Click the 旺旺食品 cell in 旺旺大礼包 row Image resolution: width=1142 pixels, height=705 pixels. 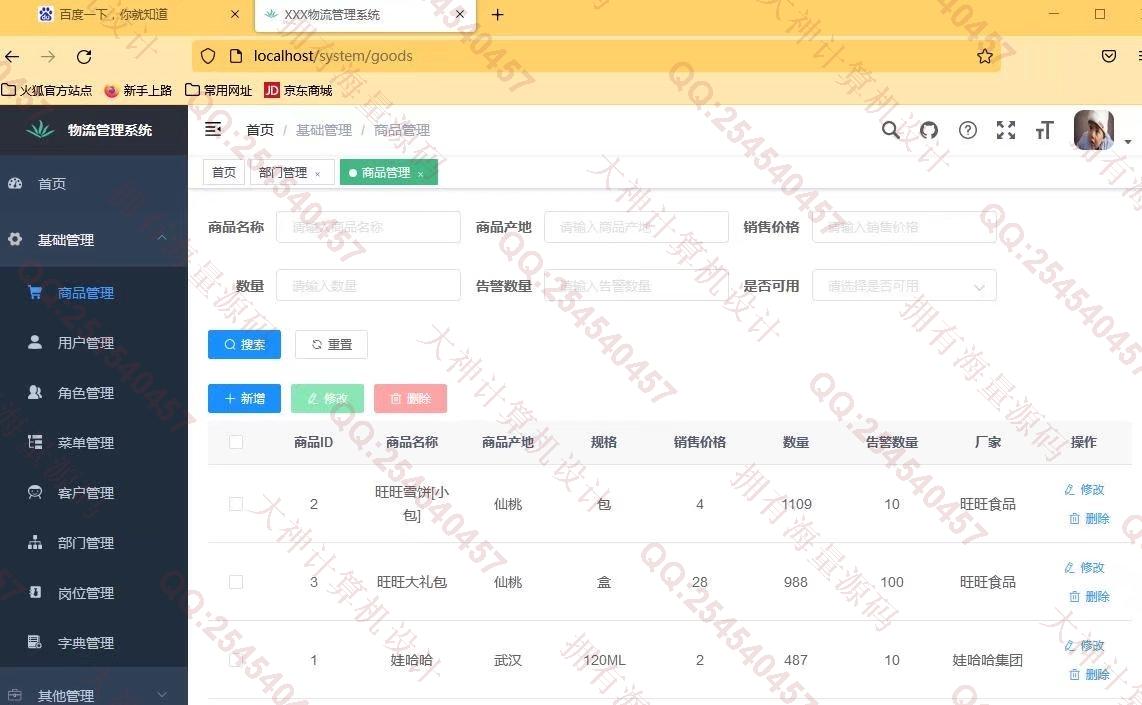point(988,582)
